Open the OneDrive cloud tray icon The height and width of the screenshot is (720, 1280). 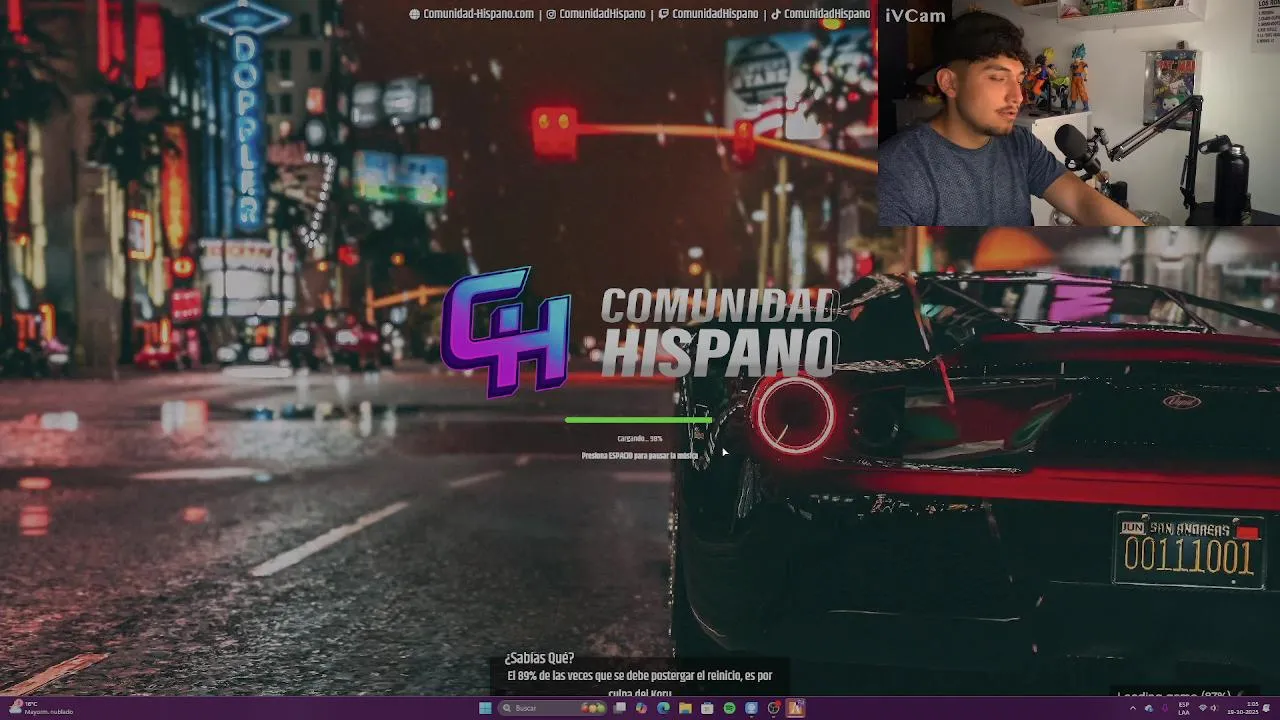1149,708
